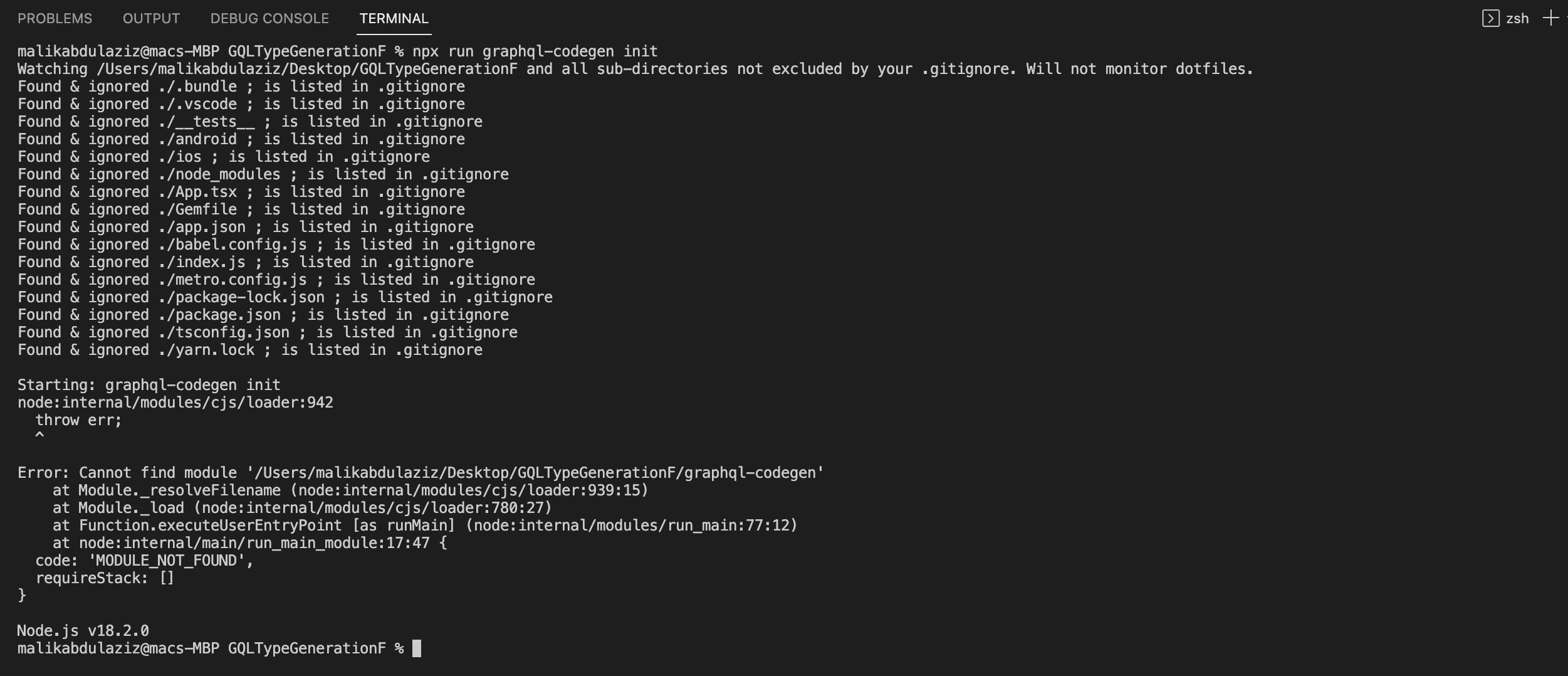Click the ./package.json path in output
1568x676 pixels.
219,315
